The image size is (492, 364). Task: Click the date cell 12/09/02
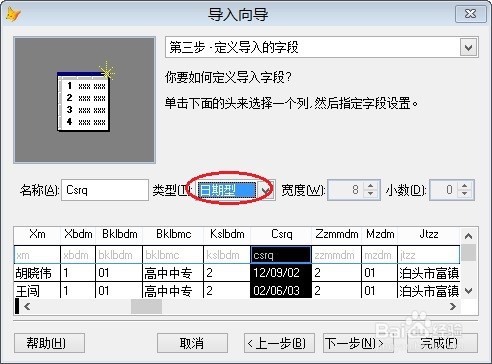(x=281, y=273)
